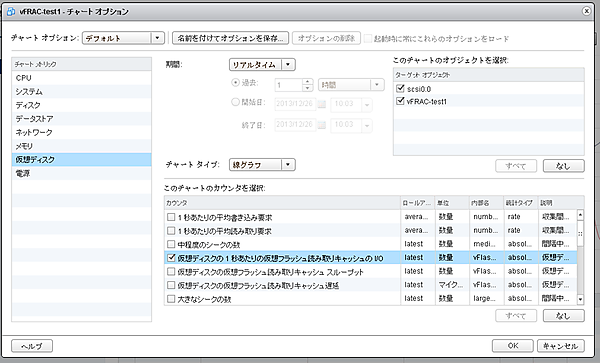Select the 電源 chart metric
The width and height of the screenshot is (600, 363).
pyautogui.click(x=82, y=173)
